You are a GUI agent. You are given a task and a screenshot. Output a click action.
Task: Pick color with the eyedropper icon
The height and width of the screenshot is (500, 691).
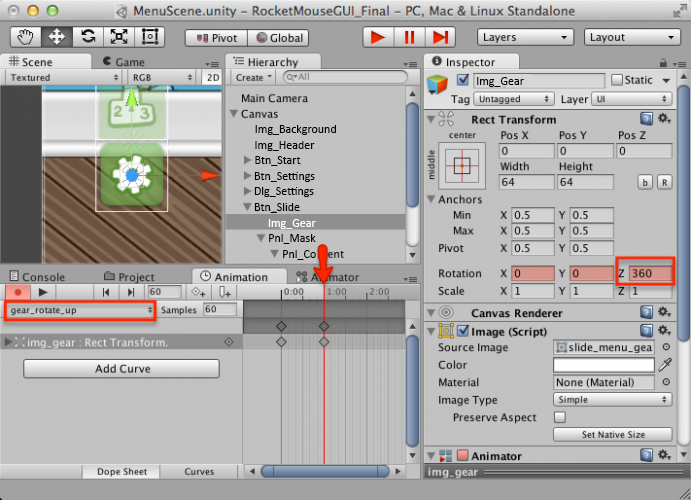click(665, 365)
